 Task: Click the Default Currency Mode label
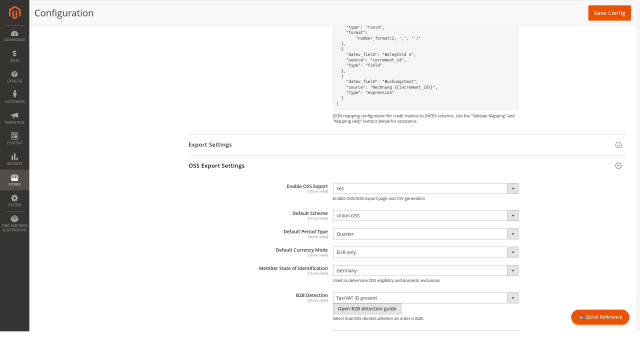pyautogui.click(x=302, y=250)
